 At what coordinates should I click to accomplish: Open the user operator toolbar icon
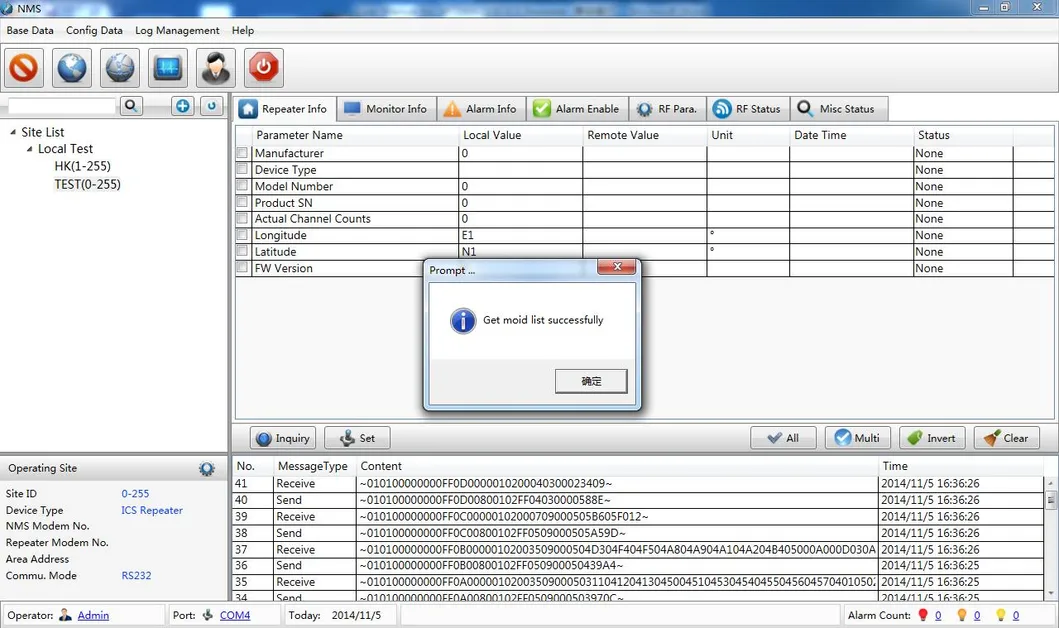[216, 68]
